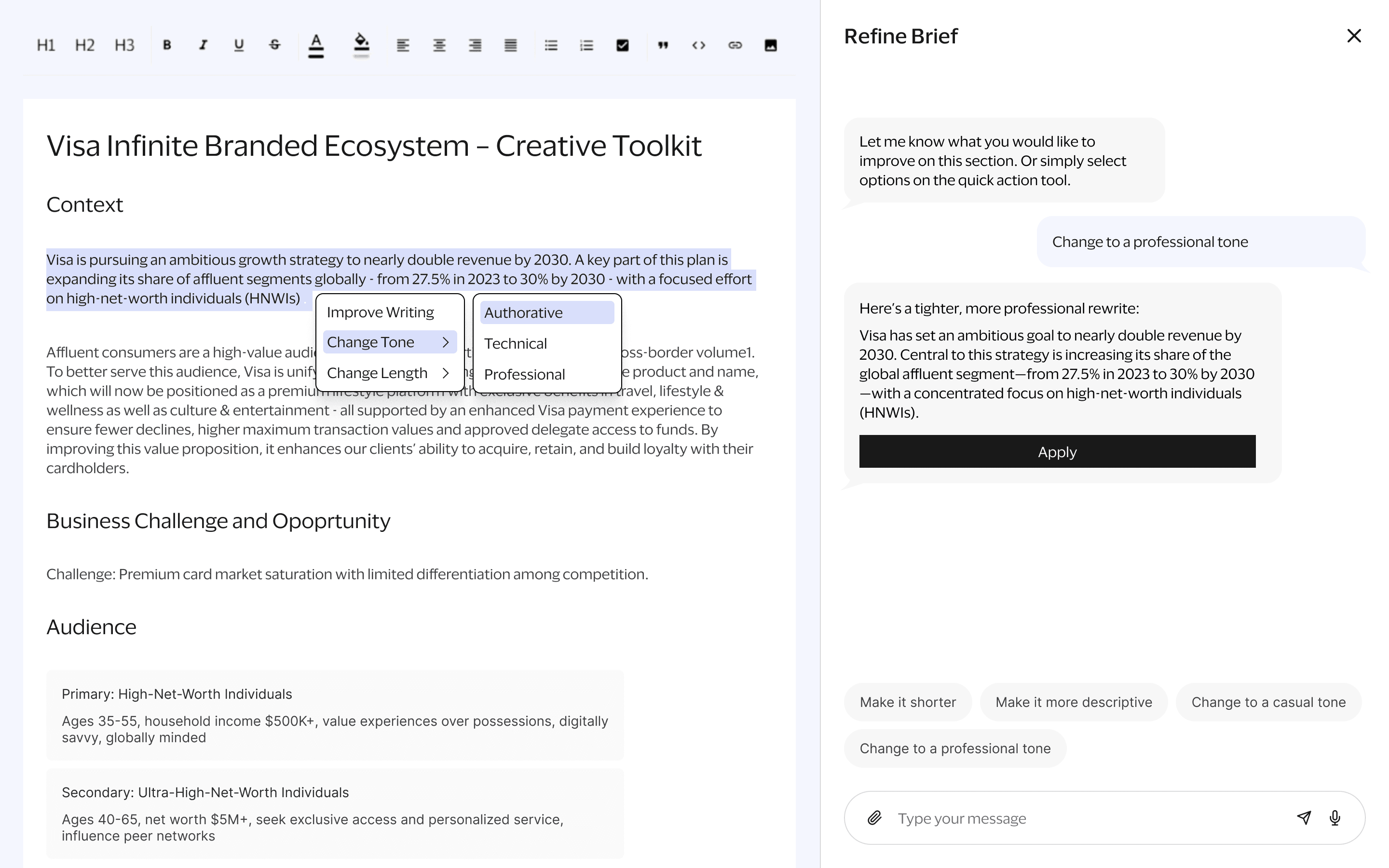
Task: Start voice input with microphone icon
Action: pos(1335,817)
